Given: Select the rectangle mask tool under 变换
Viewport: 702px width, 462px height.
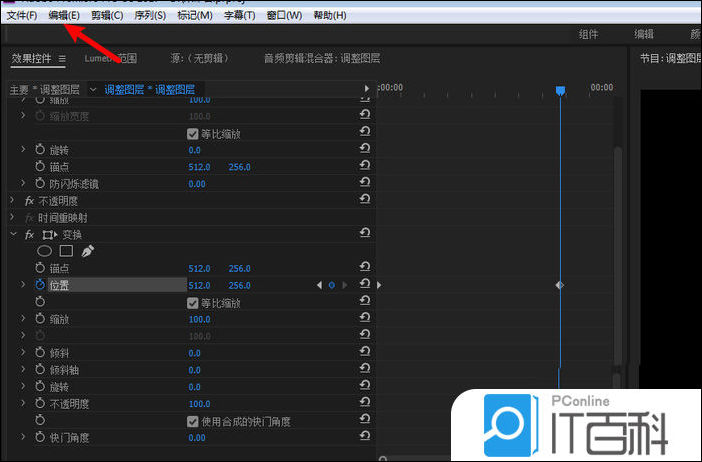Looking at the screenshot, I should [66, 251].
